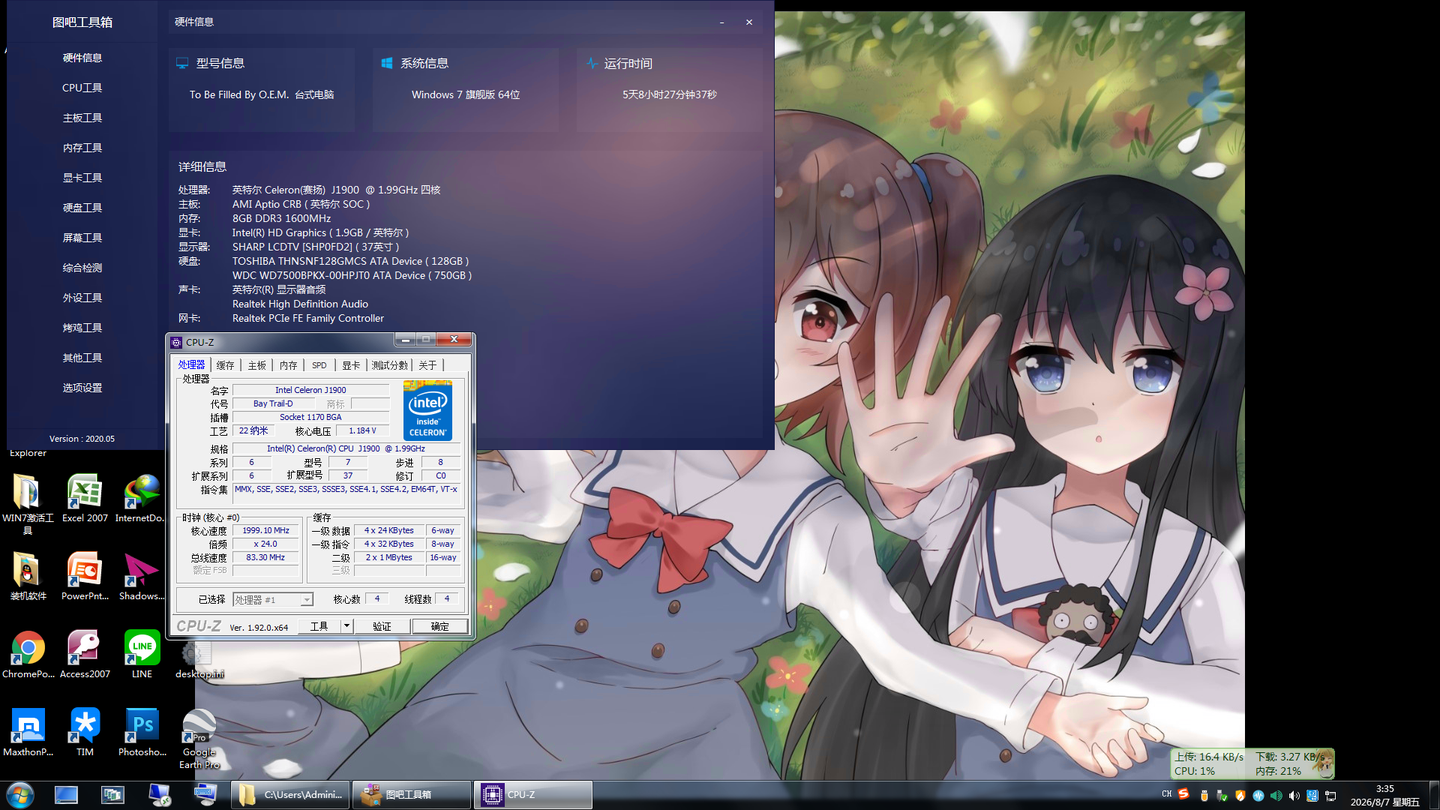Open the 关于 tab in CPU-Z
Viewport: 1440px width, 810px height.
point(427,365)
